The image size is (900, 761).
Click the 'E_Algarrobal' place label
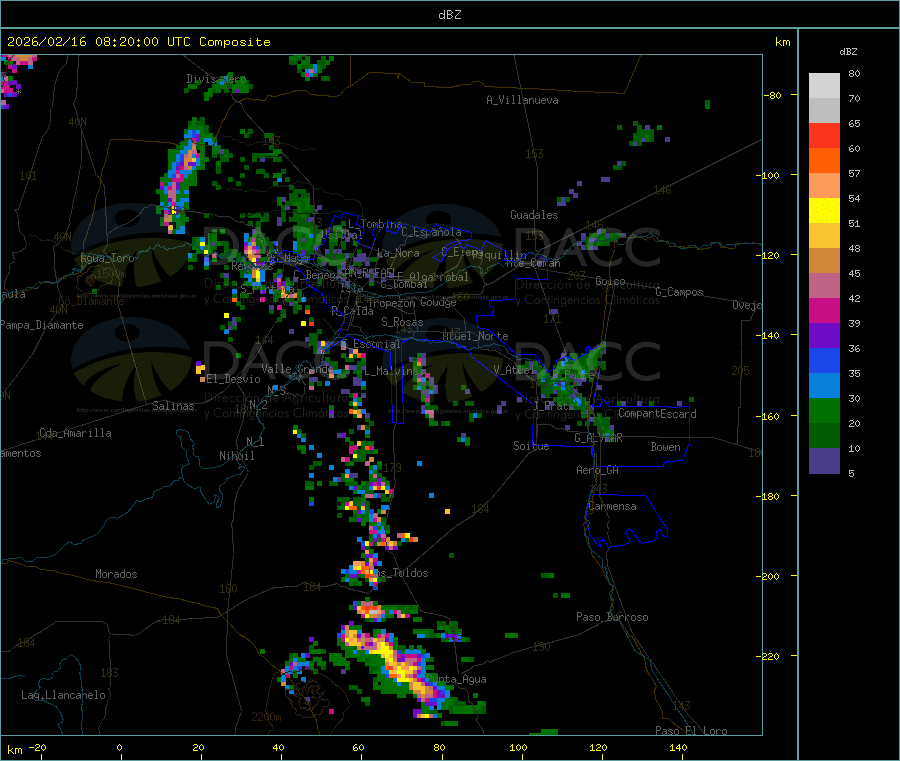pos(433,277)
